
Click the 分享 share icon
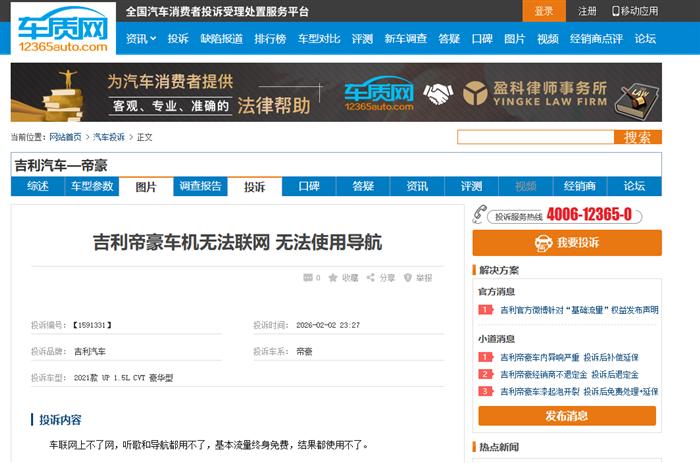coord(371,278)
